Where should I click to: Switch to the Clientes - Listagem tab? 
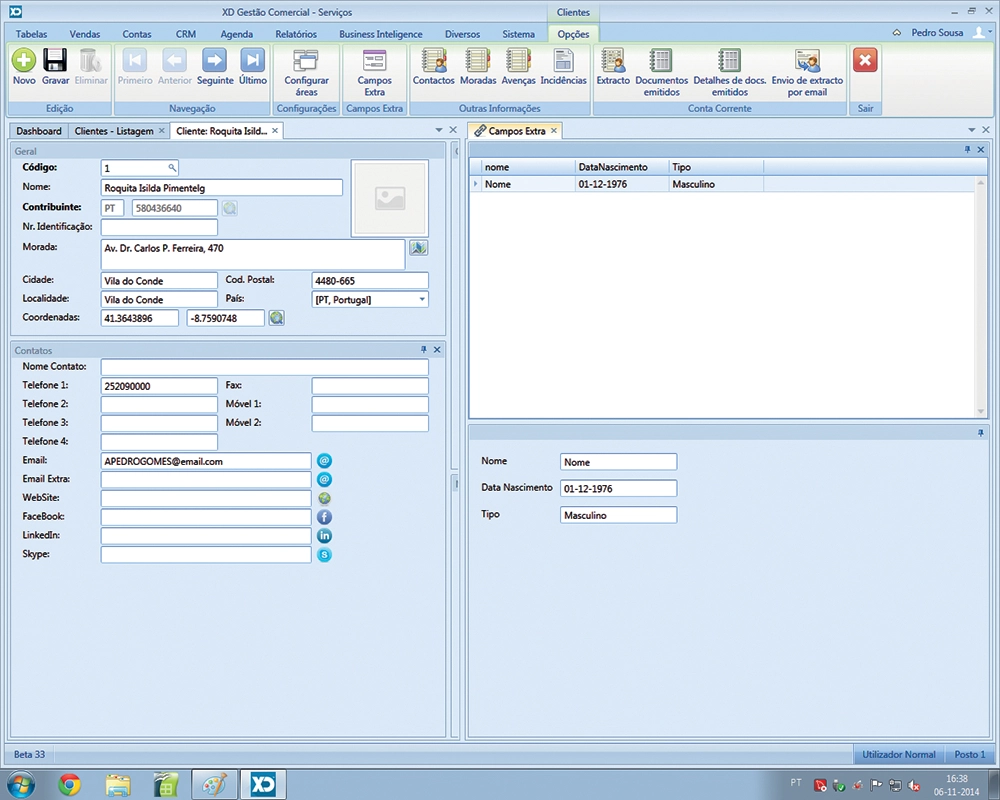pos(114,131)
